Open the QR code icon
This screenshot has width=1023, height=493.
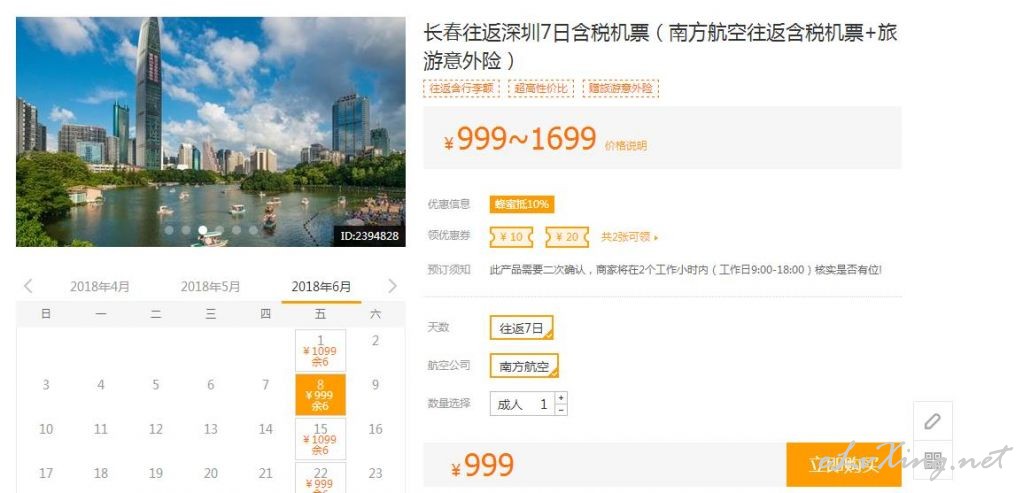(932, 460)
